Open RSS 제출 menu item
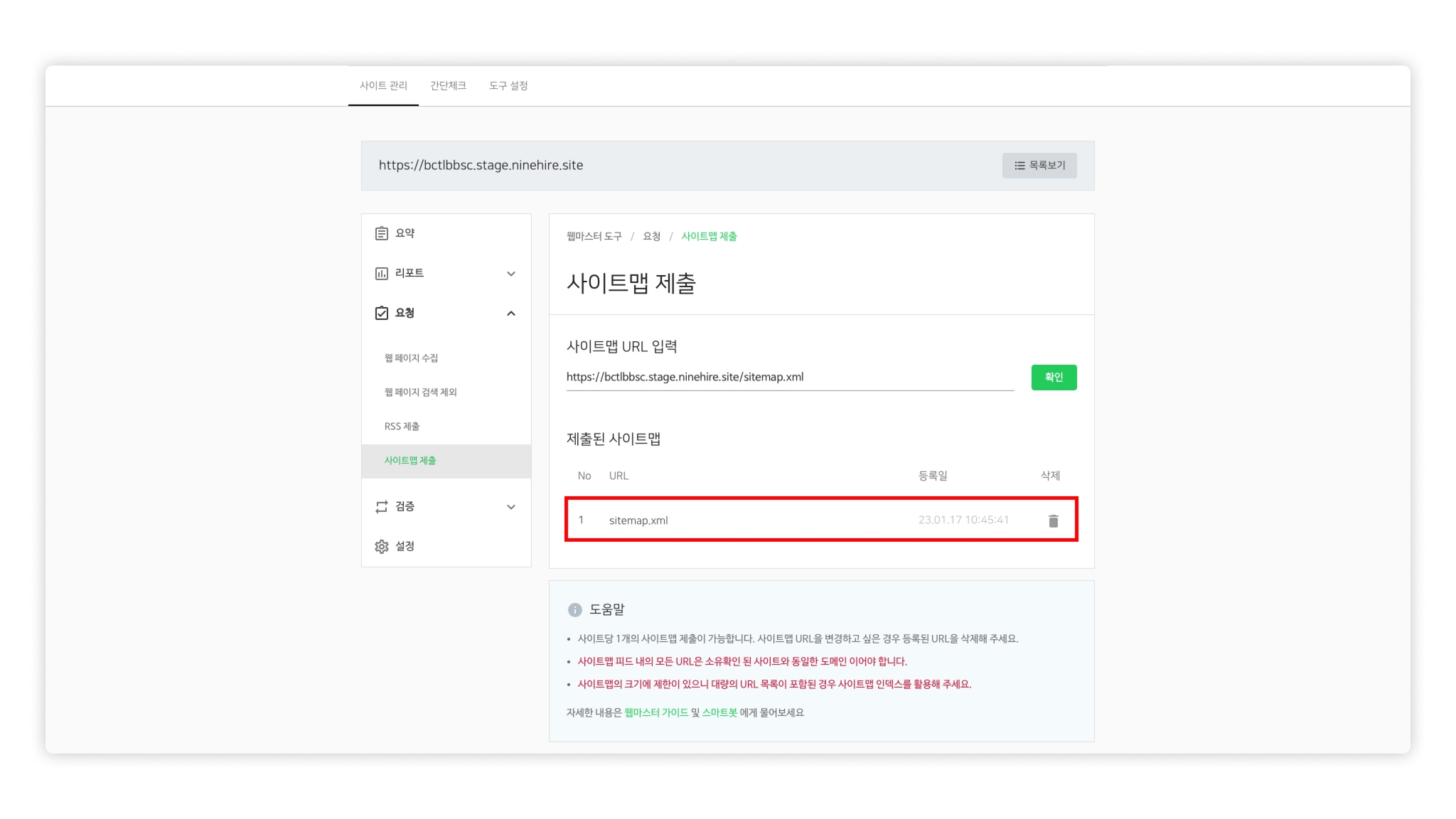Screen dimensions: 1456x819 click(x=402, y=426)
